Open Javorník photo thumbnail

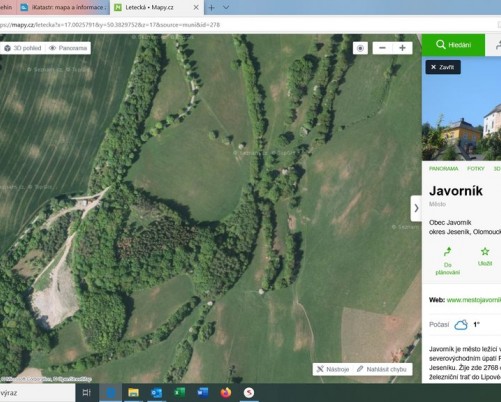click(x=461, y=110)
